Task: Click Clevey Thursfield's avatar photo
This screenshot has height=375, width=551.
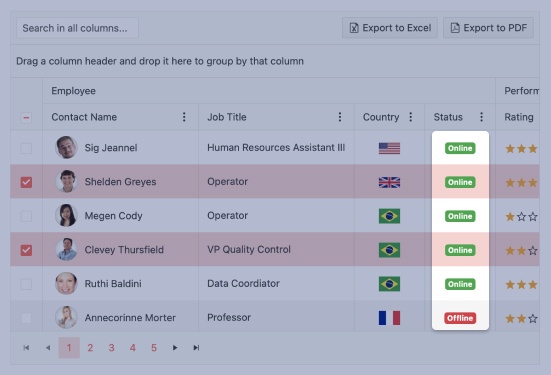Action: click(66, 249)
